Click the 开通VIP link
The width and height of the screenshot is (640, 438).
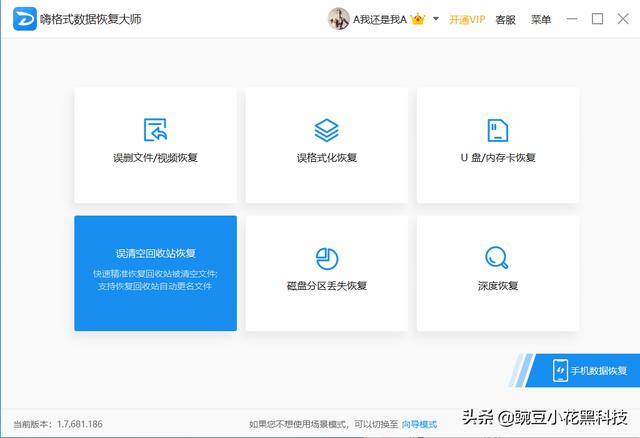(x=466, y=19)
